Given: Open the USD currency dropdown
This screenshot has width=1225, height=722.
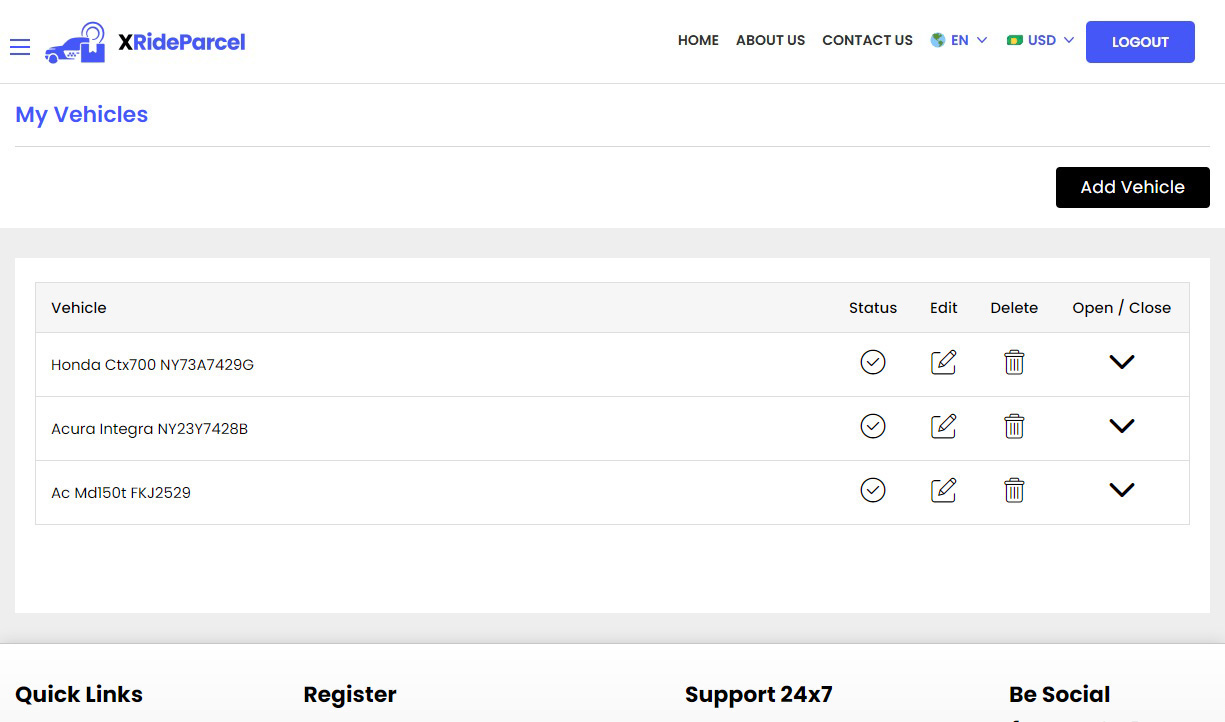Looking at the screenshot, I should 1041,41.
